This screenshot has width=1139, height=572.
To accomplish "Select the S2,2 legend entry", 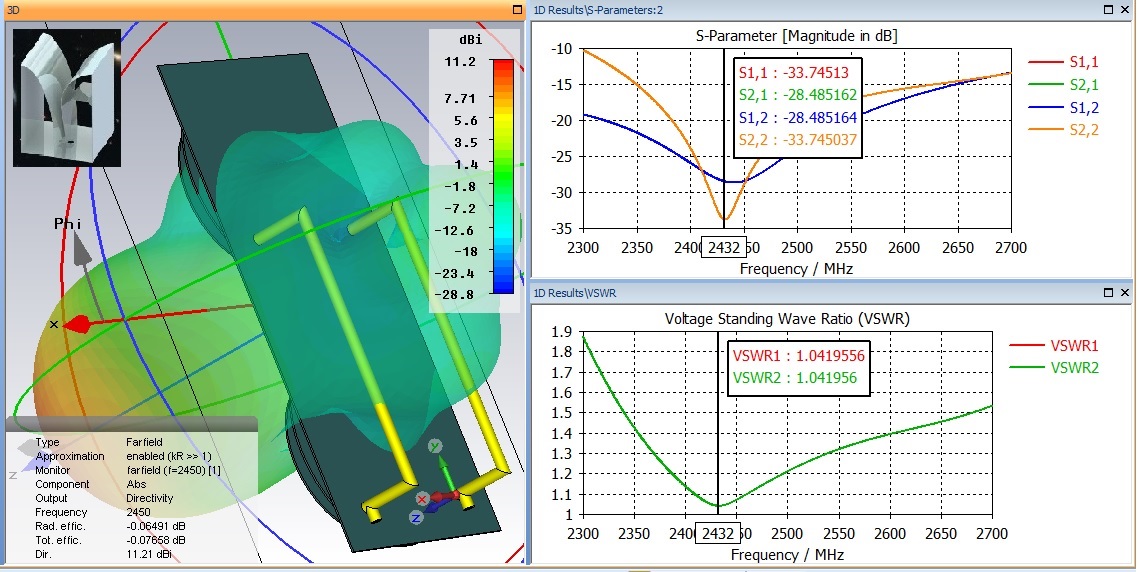I will 1063,130.
